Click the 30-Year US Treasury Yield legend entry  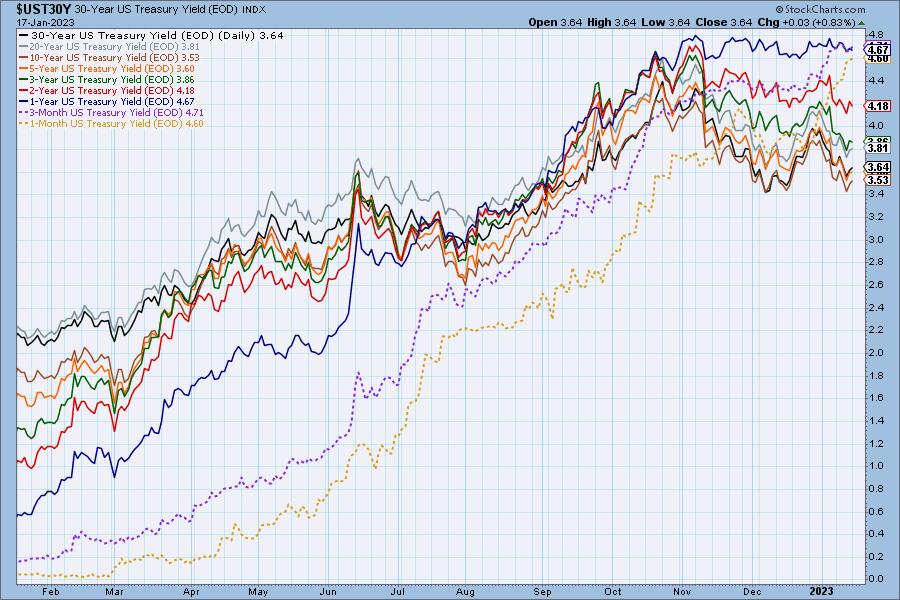click(151, 35)
